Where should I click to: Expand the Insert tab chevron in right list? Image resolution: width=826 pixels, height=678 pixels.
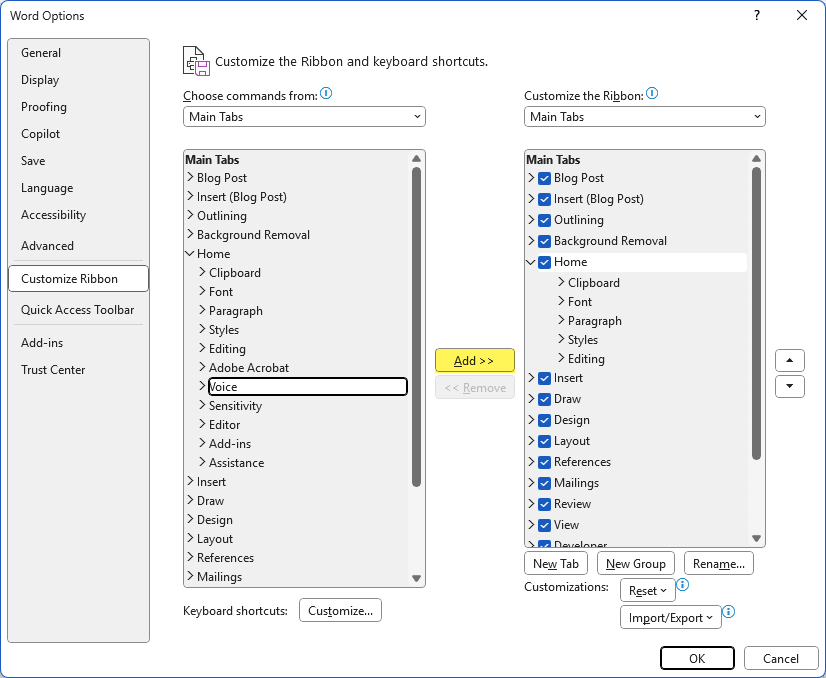pyautogui.click(x=531, y=378)
